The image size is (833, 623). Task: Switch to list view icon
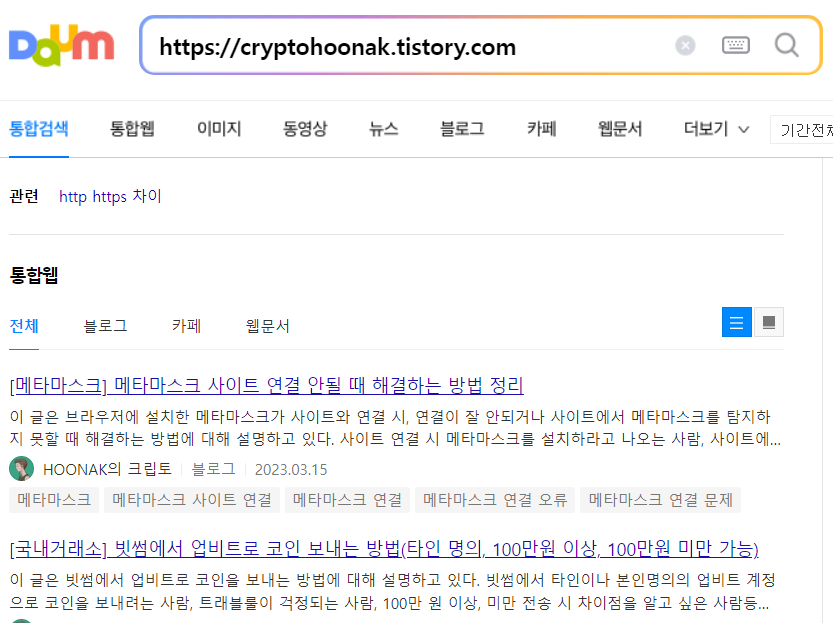tap(736, 322)
